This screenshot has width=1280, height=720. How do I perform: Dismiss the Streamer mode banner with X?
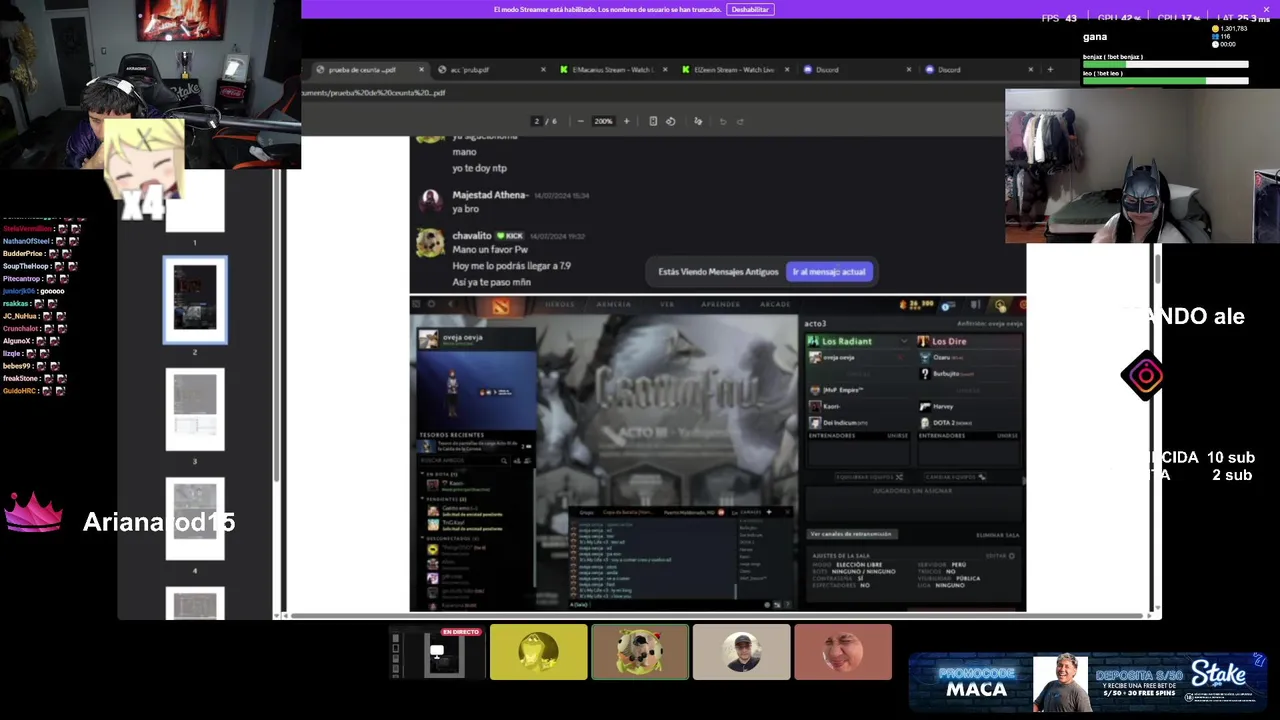click(1265, 9)
